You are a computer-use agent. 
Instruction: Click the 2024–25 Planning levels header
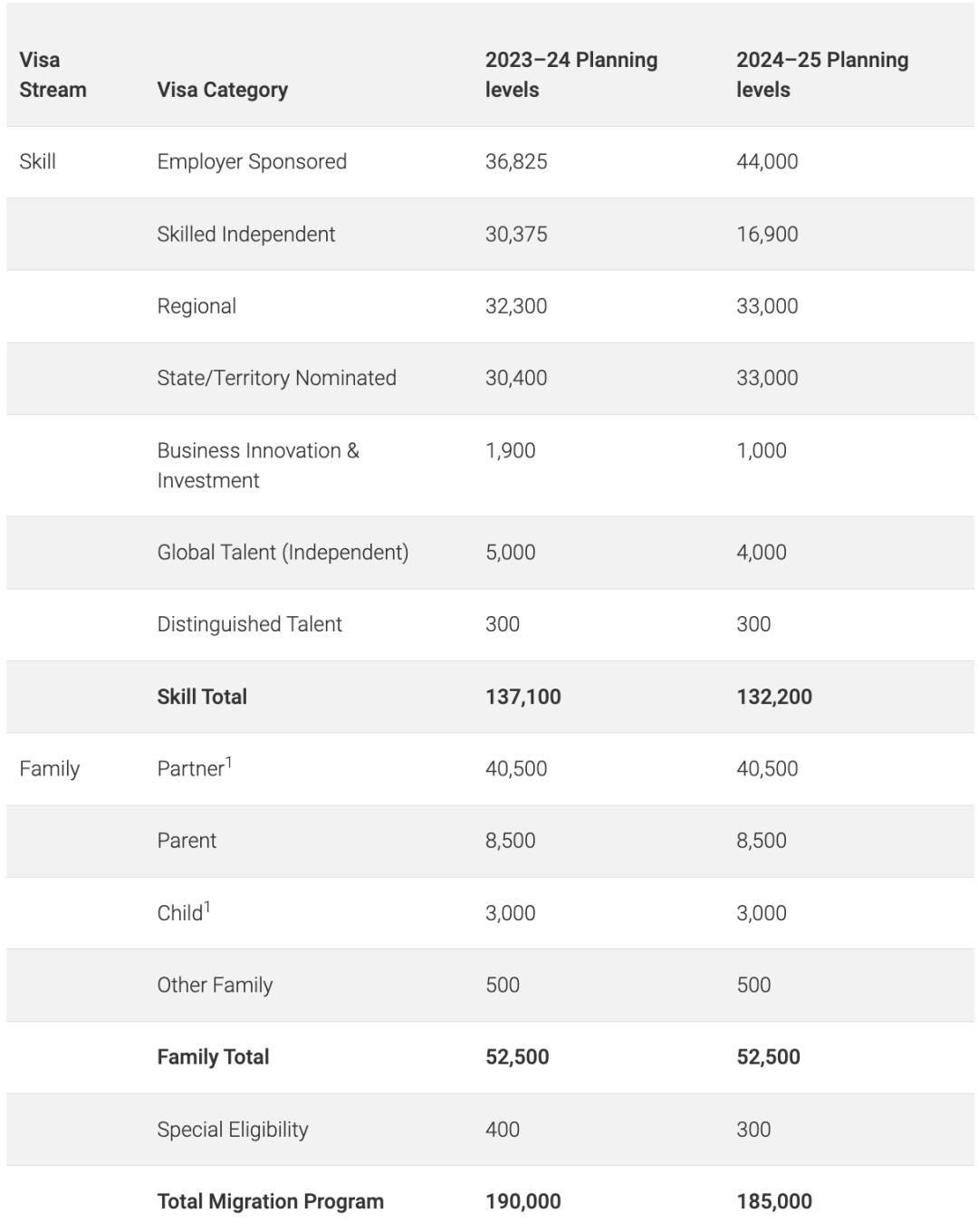[x=821, y=74]
